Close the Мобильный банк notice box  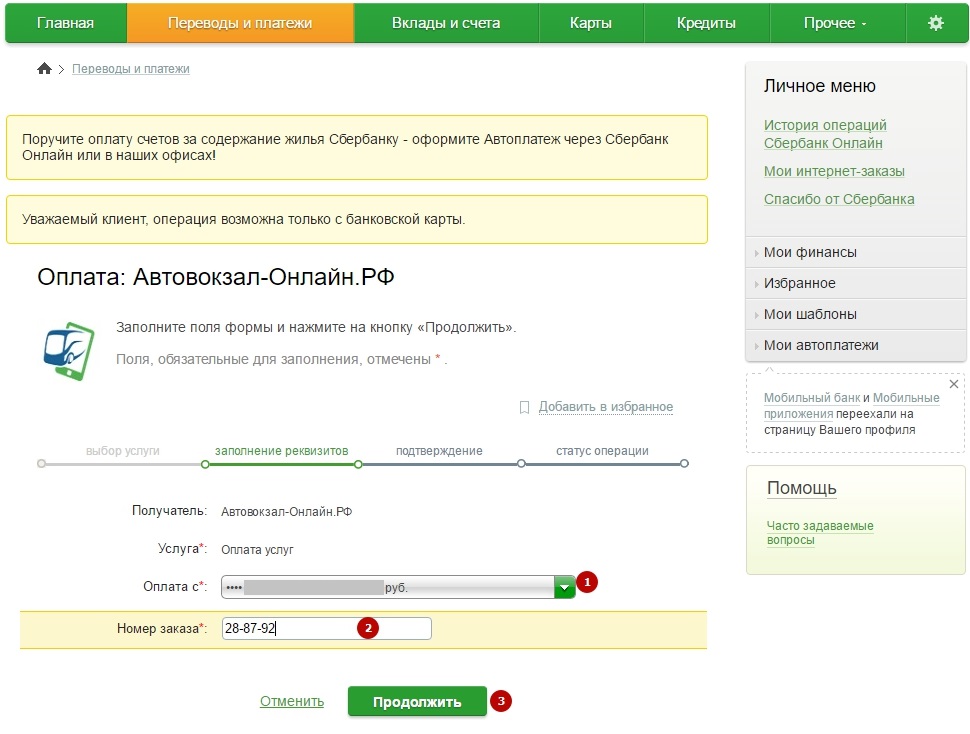(x=954, y=384)
